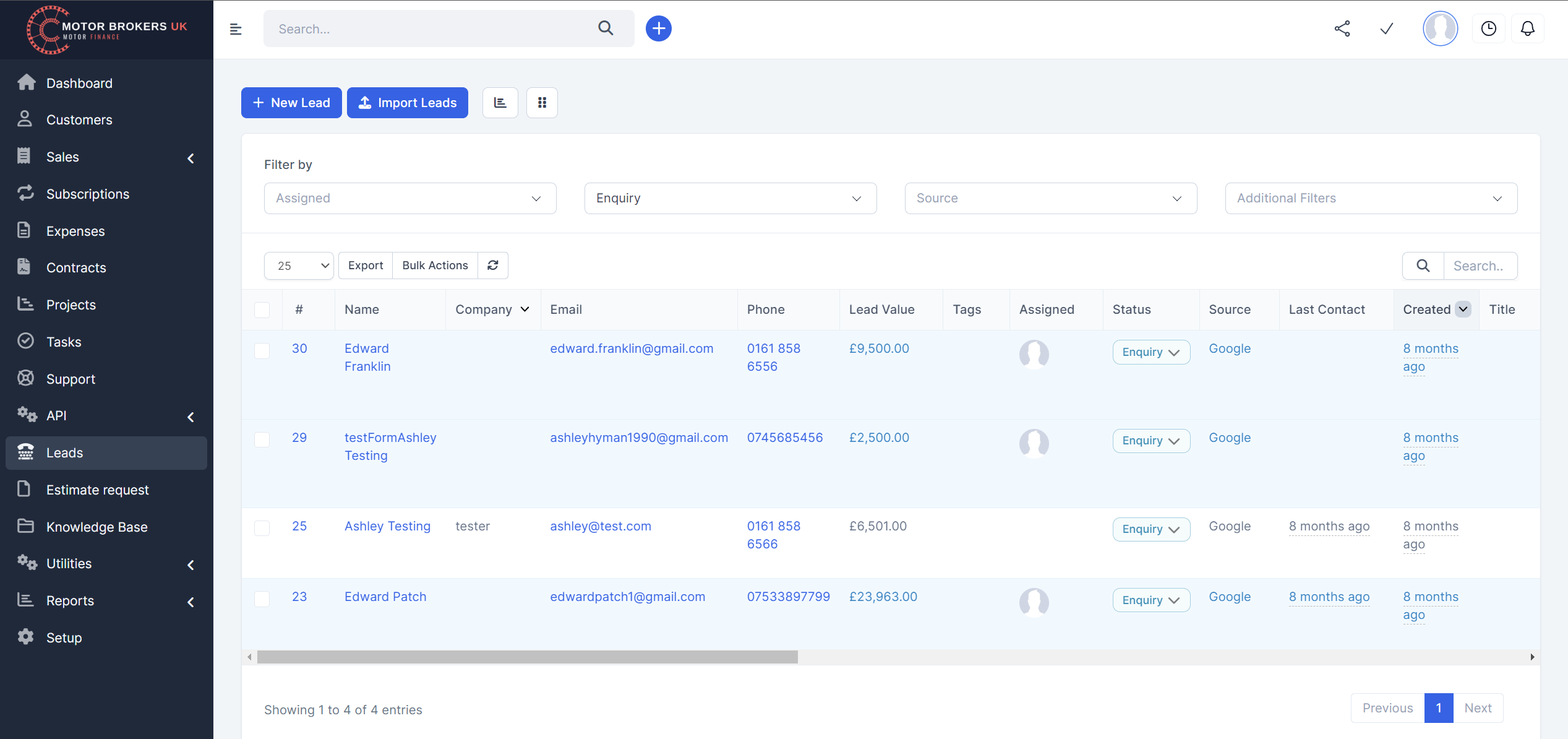This screenshot has width=1568, height=739.
Task: Click the table Search.. field
Action: point(1480,266)
